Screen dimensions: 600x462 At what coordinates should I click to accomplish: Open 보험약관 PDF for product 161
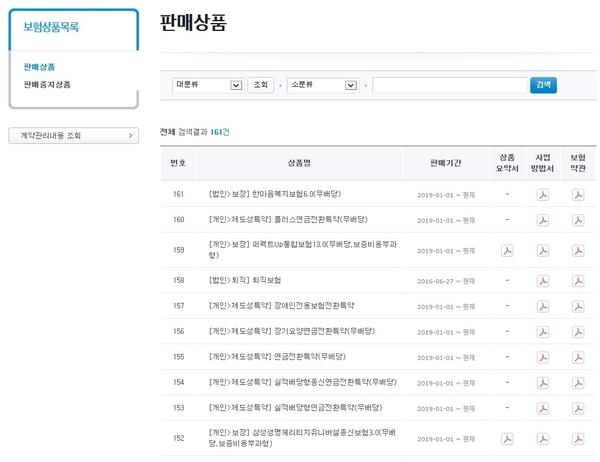(578, 195)
